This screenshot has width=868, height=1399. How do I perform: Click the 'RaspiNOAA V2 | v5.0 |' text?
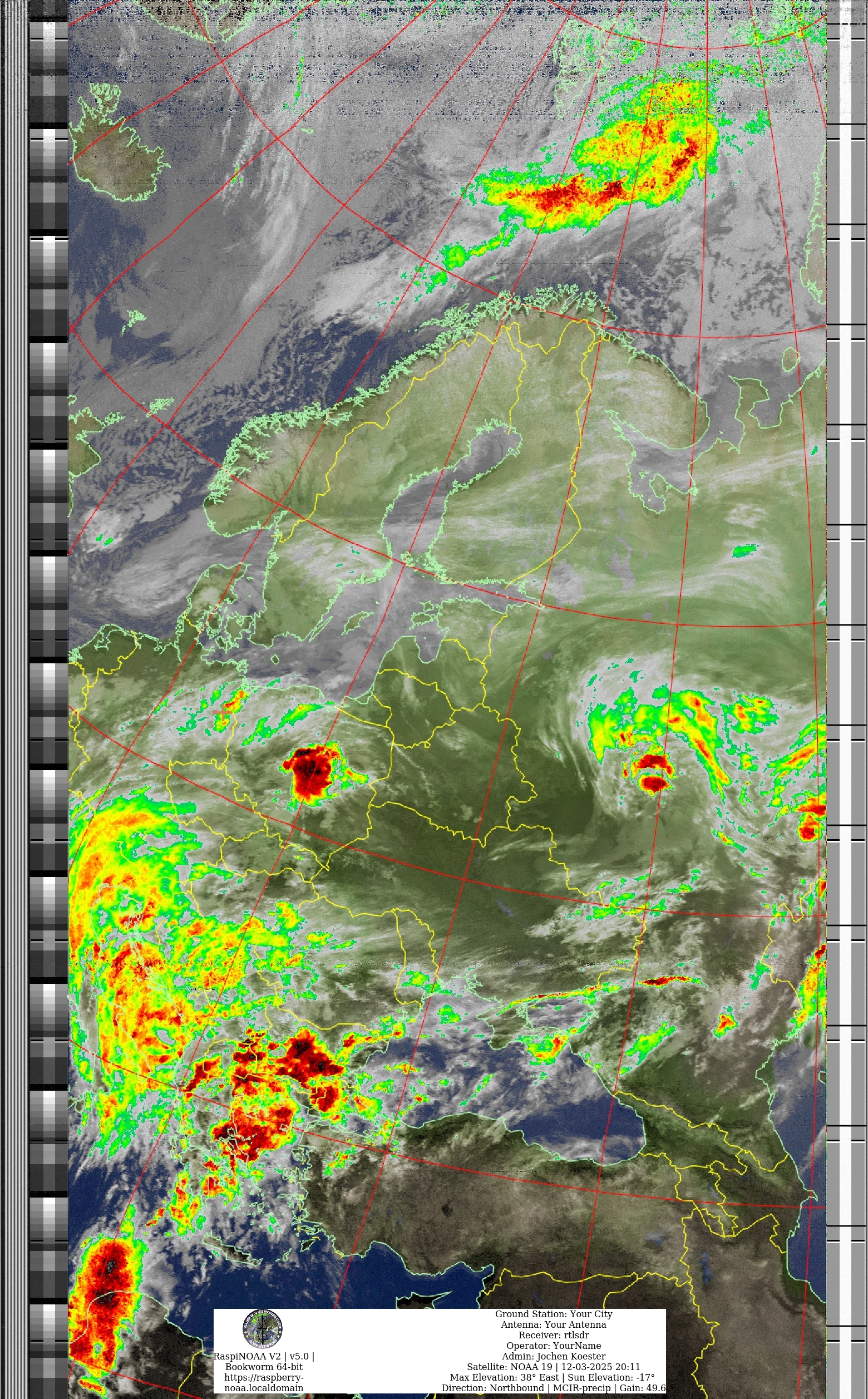coord(264,1357)
